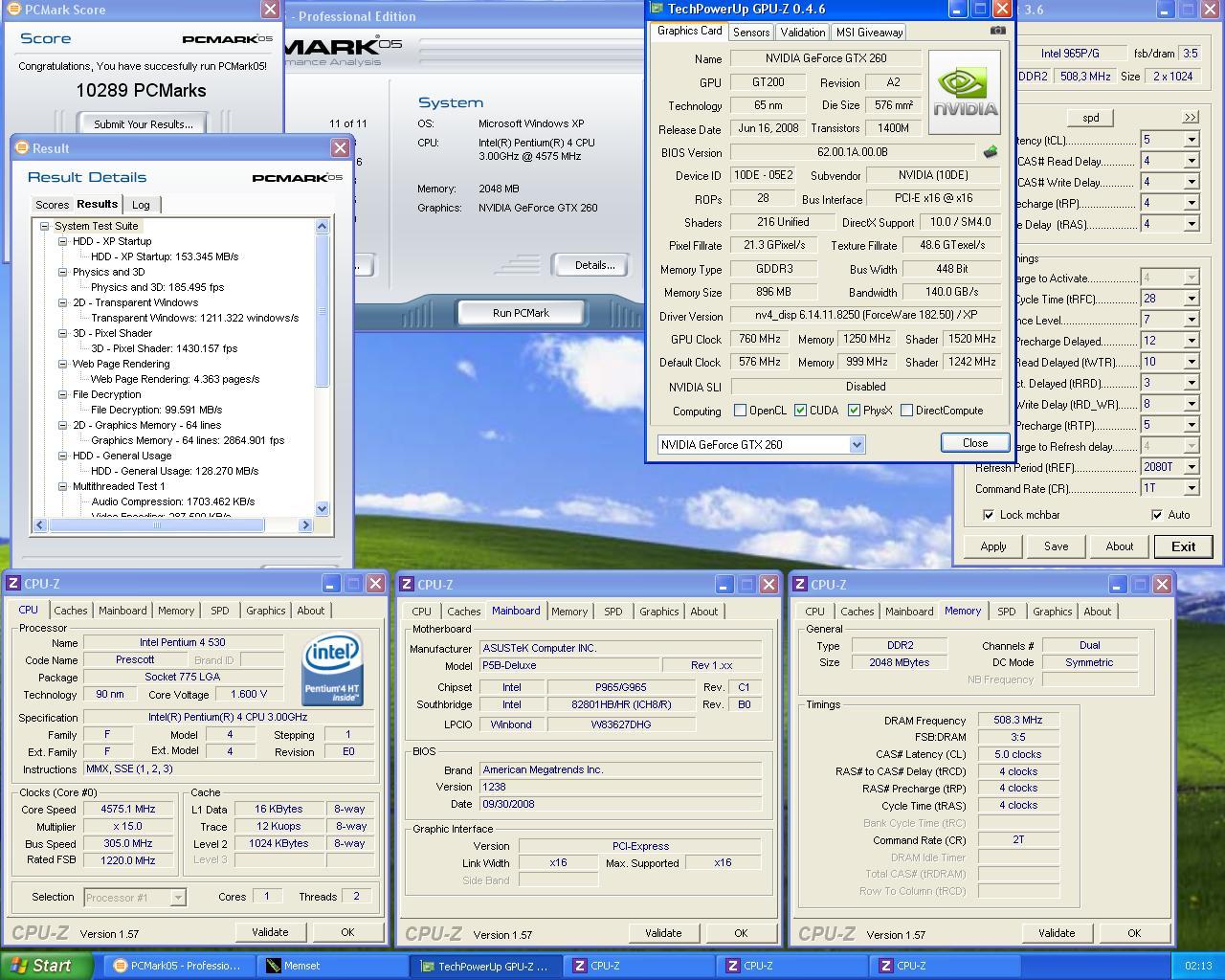1225x980 pixels.
Task: Click the Intel Pentium 4 HT logo
Action: (332, 669)
